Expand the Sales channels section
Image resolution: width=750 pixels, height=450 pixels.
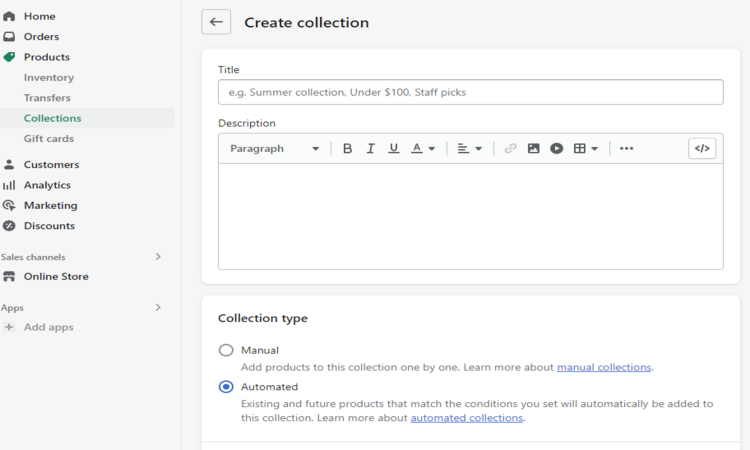tap(158, 257)
